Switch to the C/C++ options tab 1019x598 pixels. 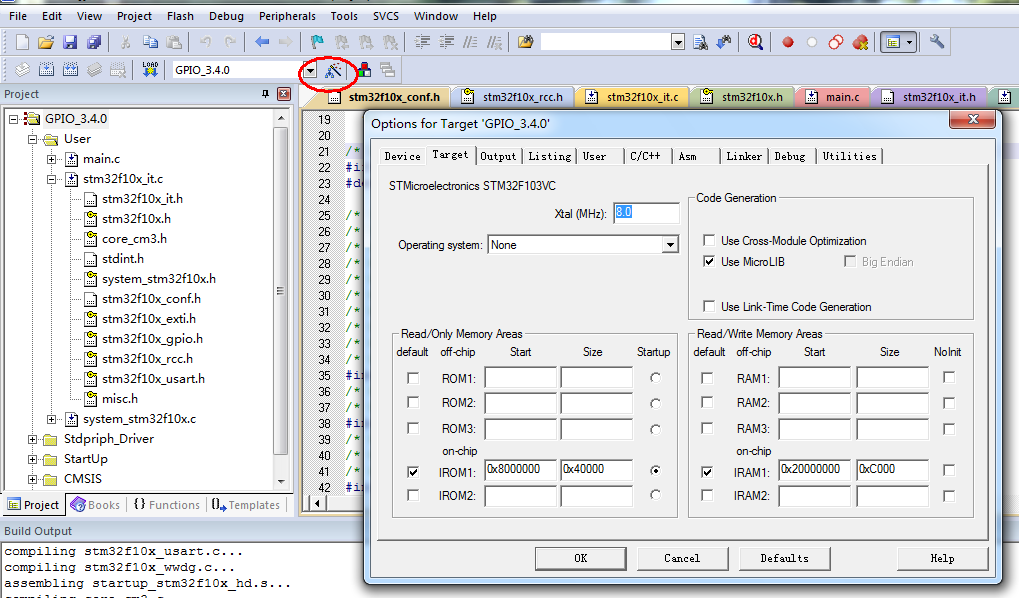coord(645,156)
